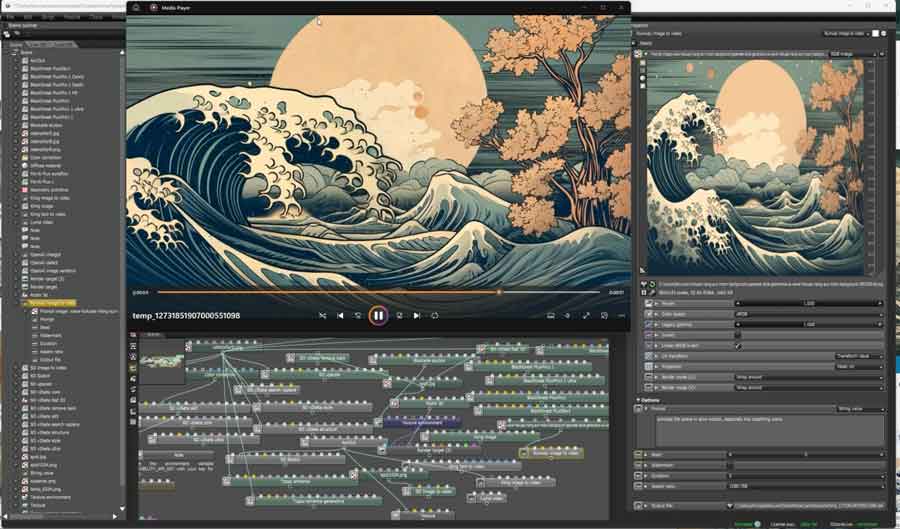This screenshot has height=529, width=900.
Task: Click the shuffle icon in Media Player
Action: [x=322, y=315]
